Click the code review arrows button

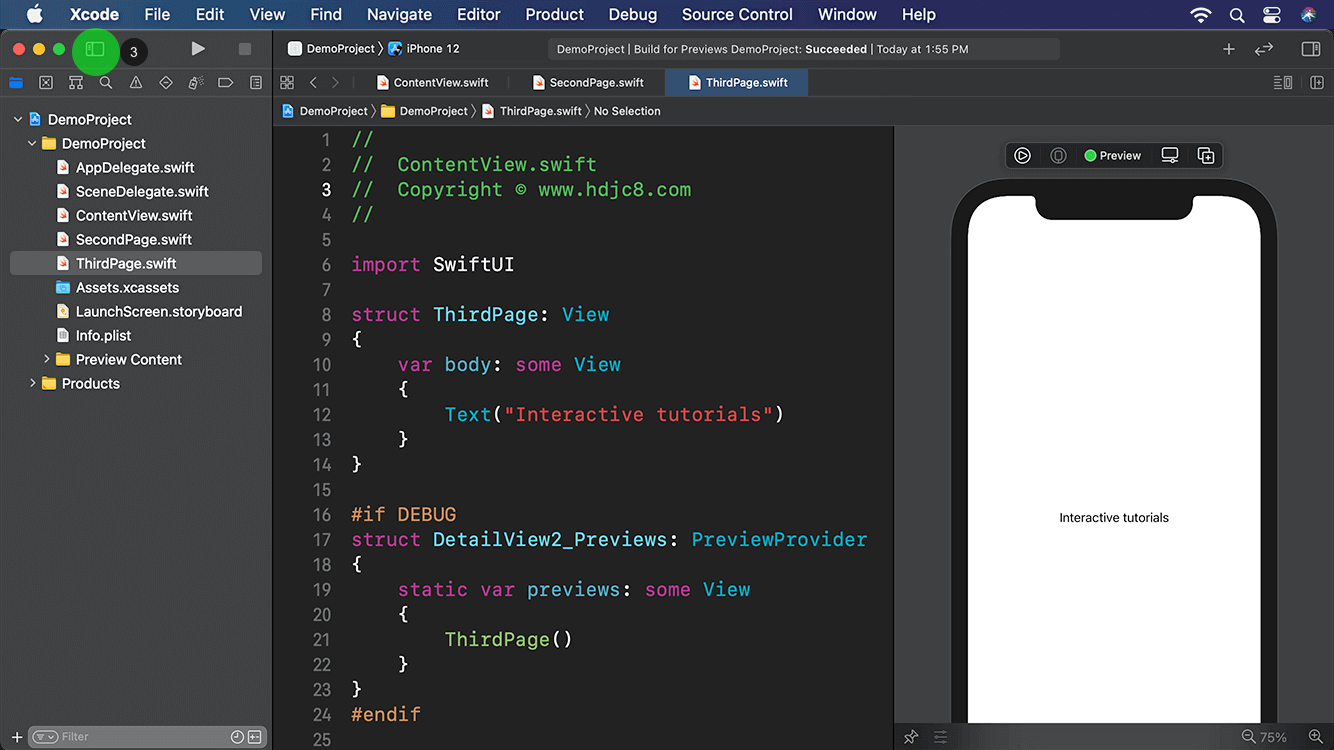coord(1264,49)
